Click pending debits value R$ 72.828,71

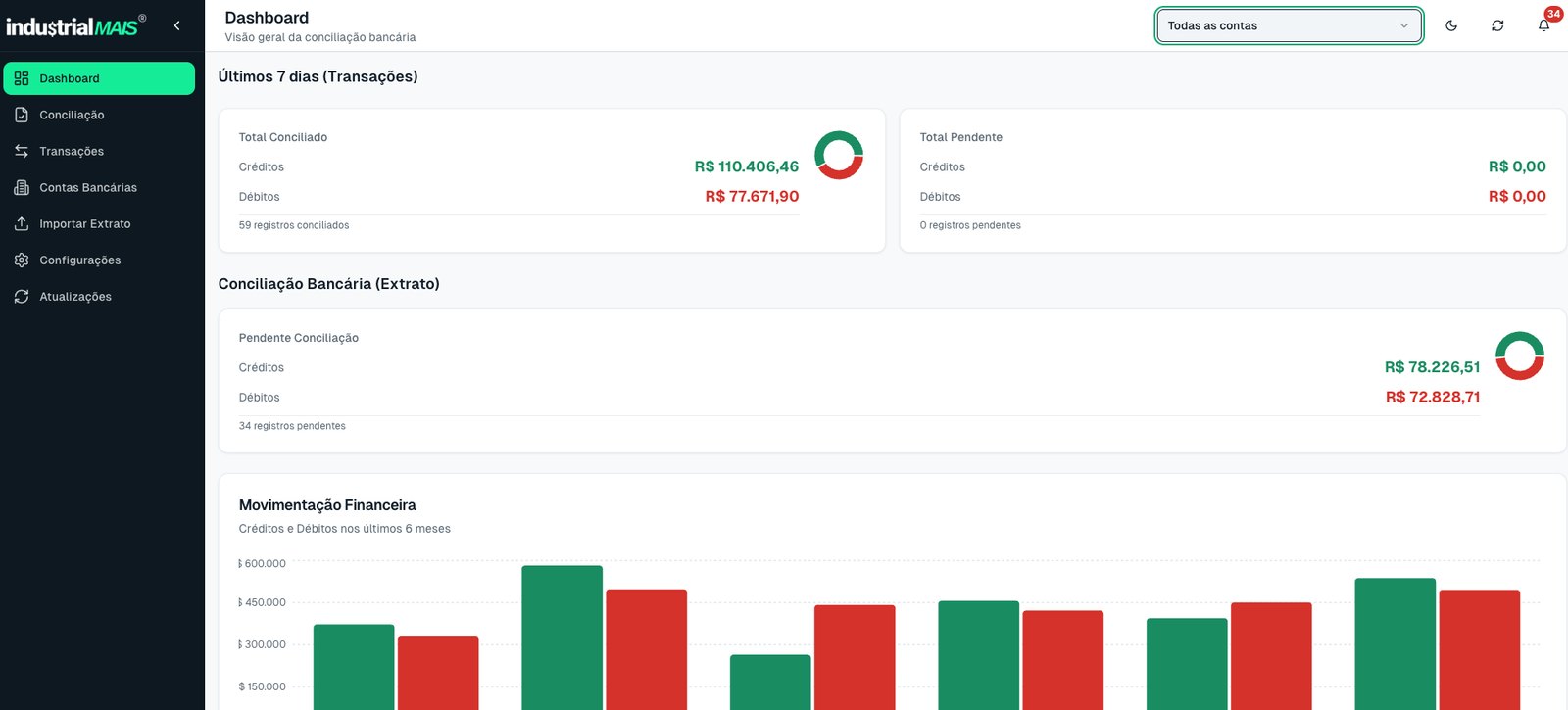[x=1433, y=397]
